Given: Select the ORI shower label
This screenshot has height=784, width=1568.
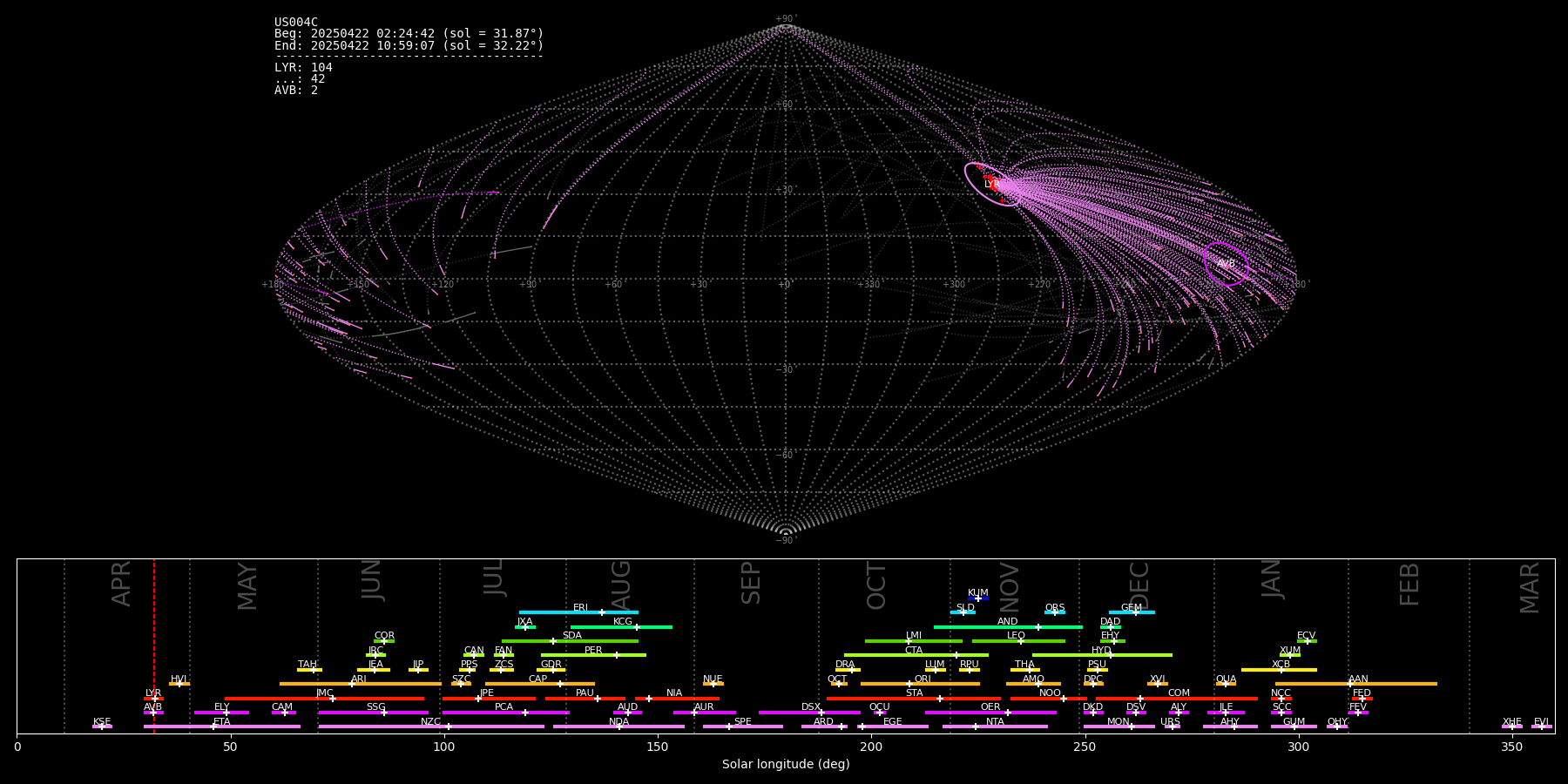Looking at the screenshot, I should coord(923,679).
